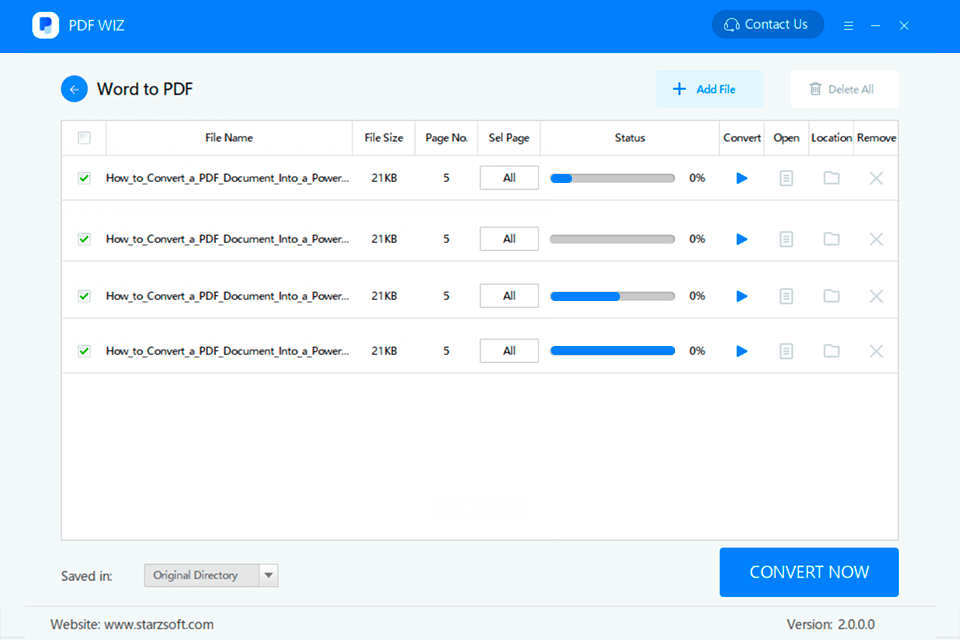Start conversion with first row's play icon

point(741,178)
